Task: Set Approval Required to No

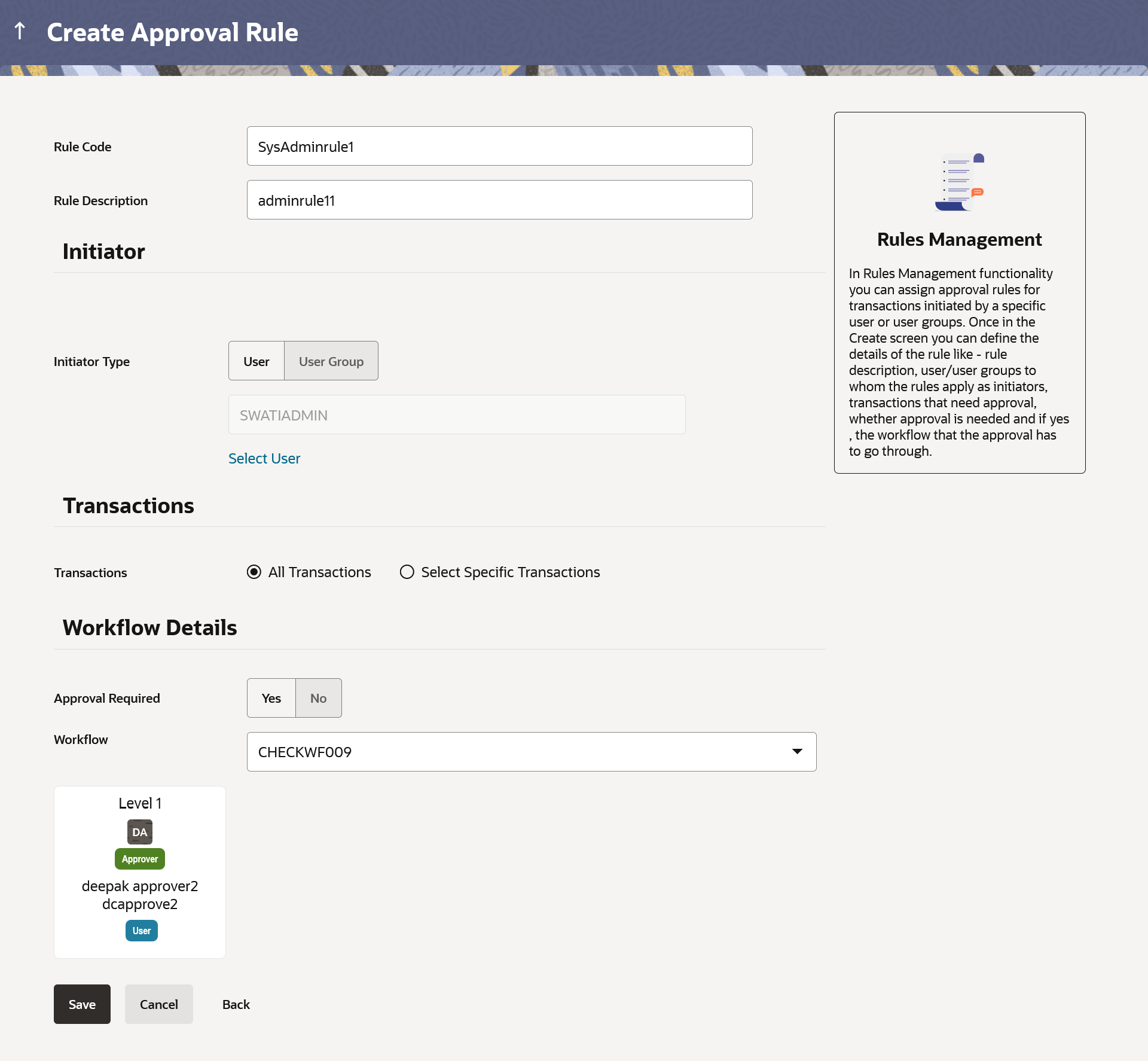Action: coord(319,698)
